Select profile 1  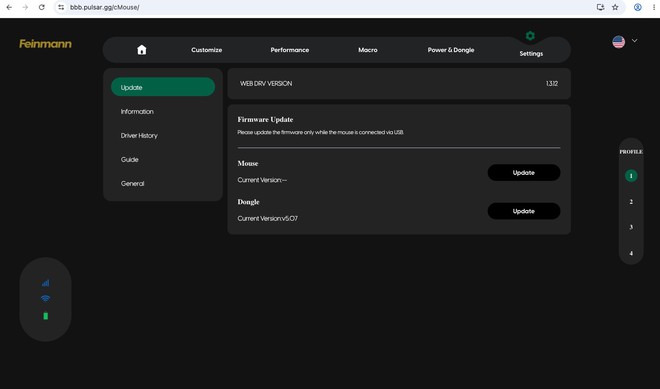631,176
